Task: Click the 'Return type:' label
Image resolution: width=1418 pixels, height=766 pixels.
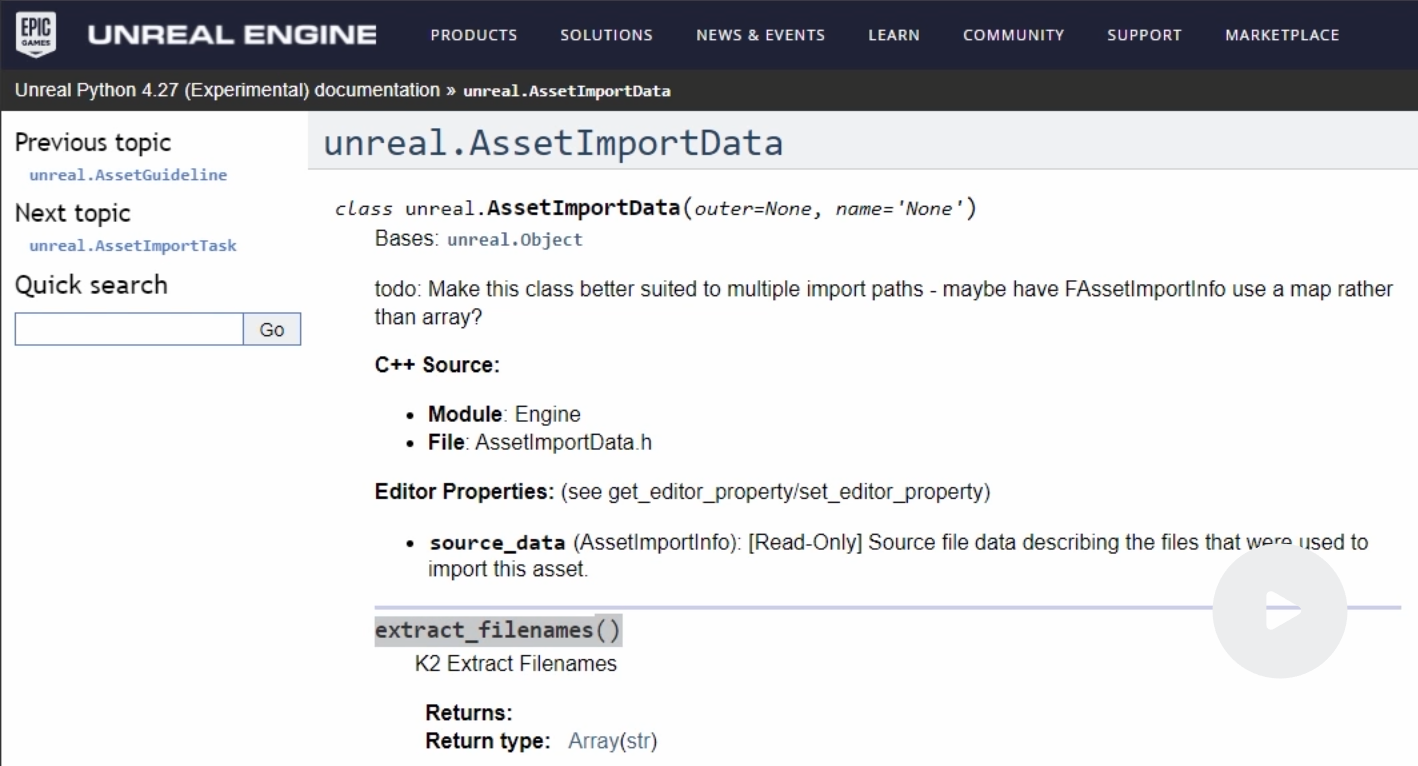Action: coord(488,742)
